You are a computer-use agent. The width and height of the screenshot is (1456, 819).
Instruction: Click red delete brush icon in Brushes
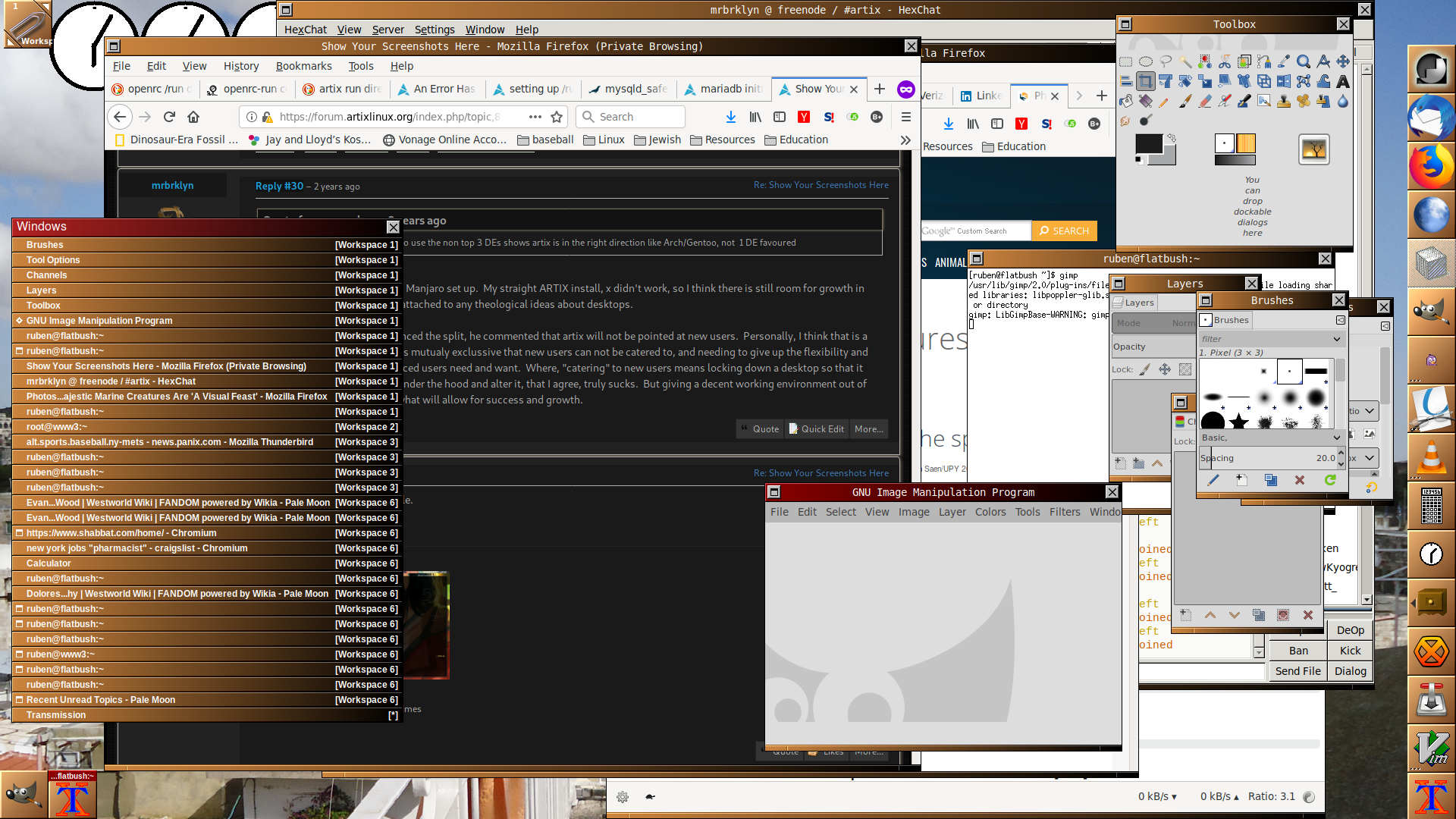coord(1300,480)
